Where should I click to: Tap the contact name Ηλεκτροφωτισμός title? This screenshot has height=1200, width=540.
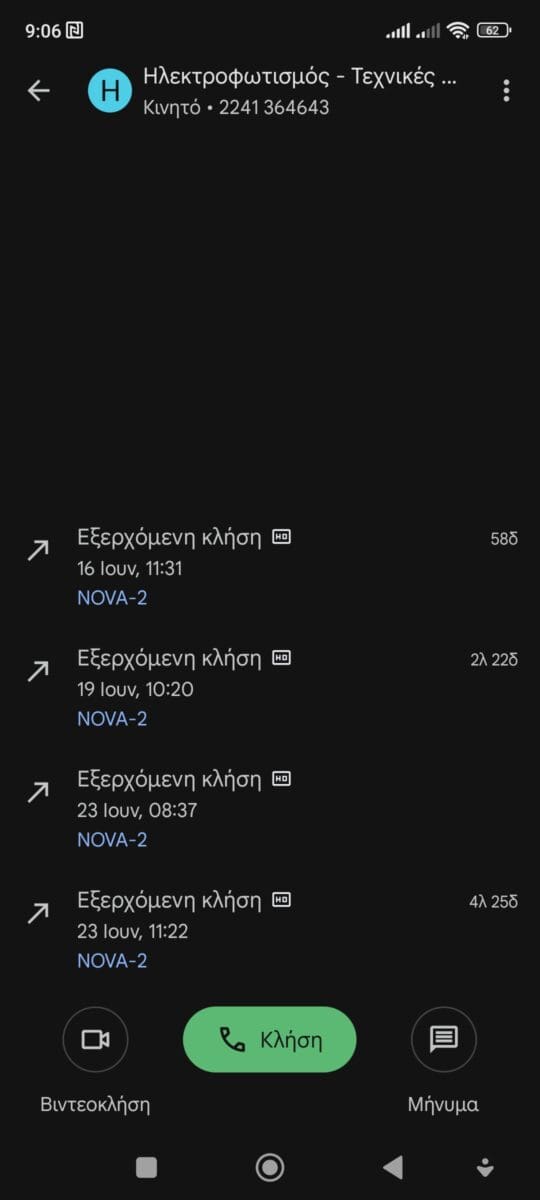tap(300, 76)
